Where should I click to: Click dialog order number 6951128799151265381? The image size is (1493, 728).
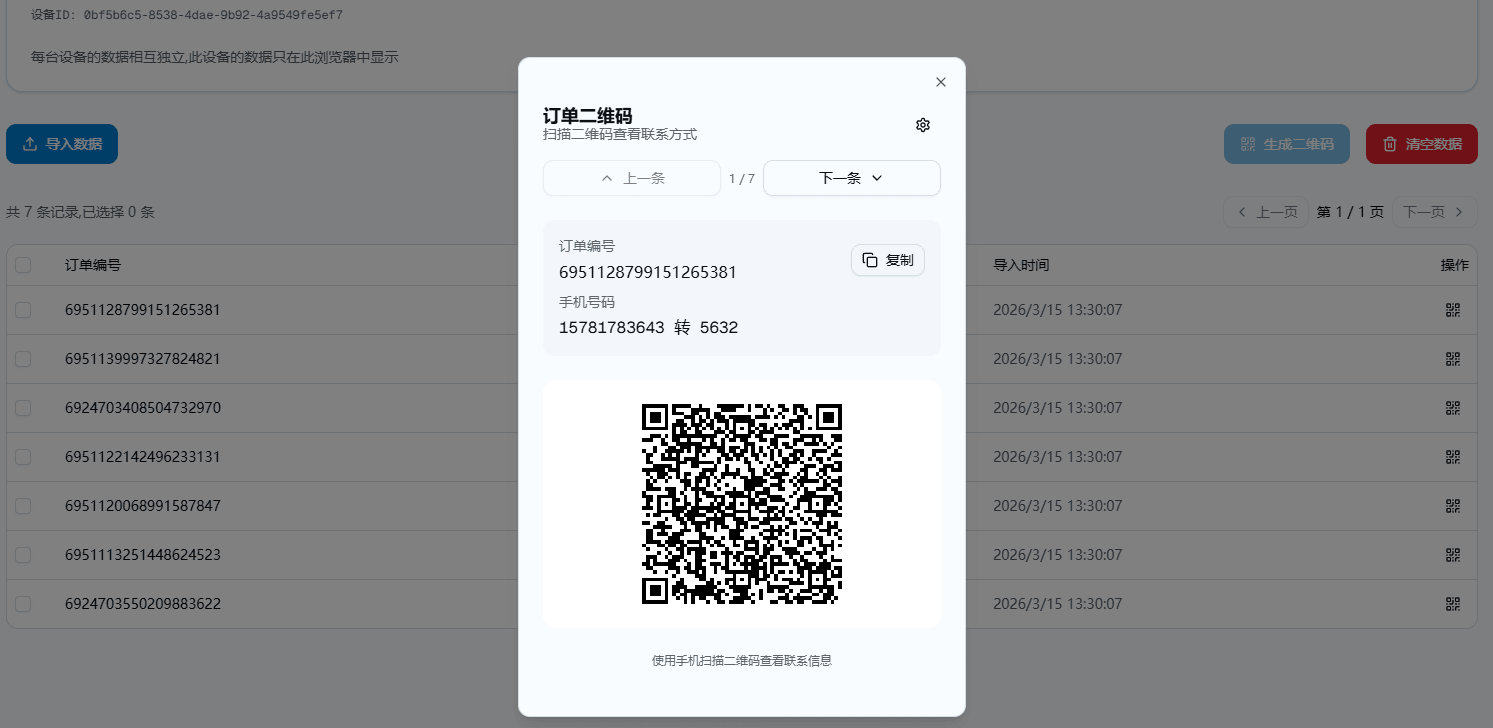pos(648,272)
